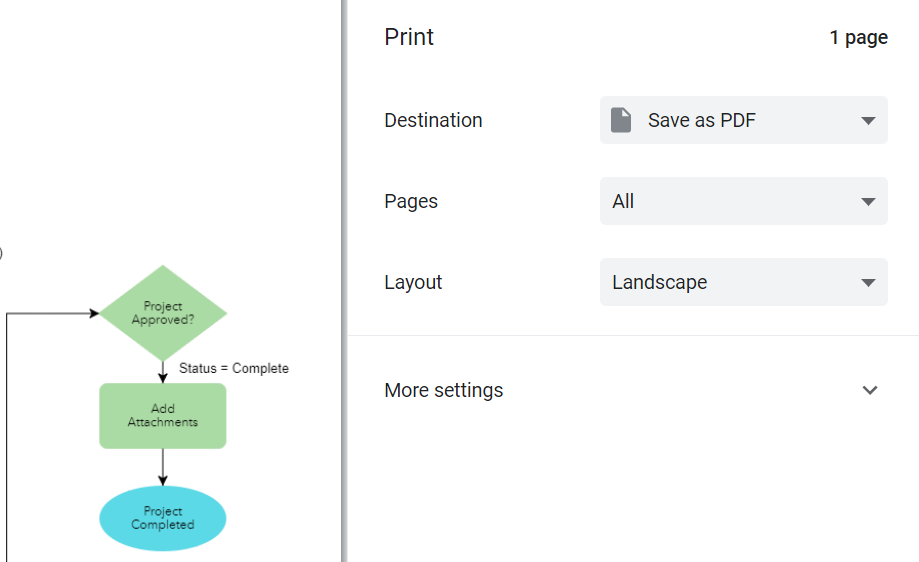Open the Save as PDF destination dropdown
919x562 pixels.
click(743, 120)
